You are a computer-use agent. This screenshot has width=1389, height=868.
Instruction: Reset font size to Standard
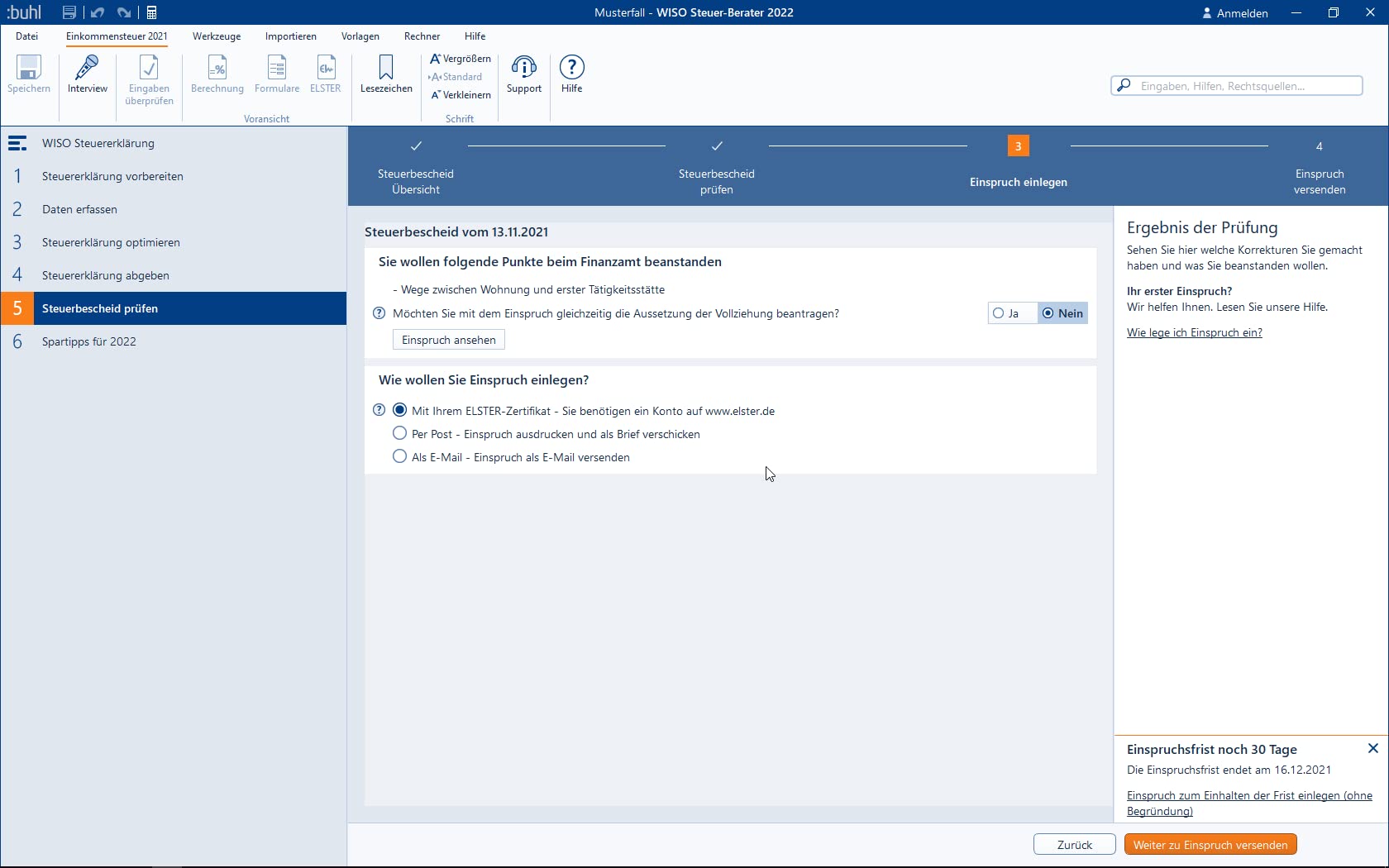(x=456, y=77)
